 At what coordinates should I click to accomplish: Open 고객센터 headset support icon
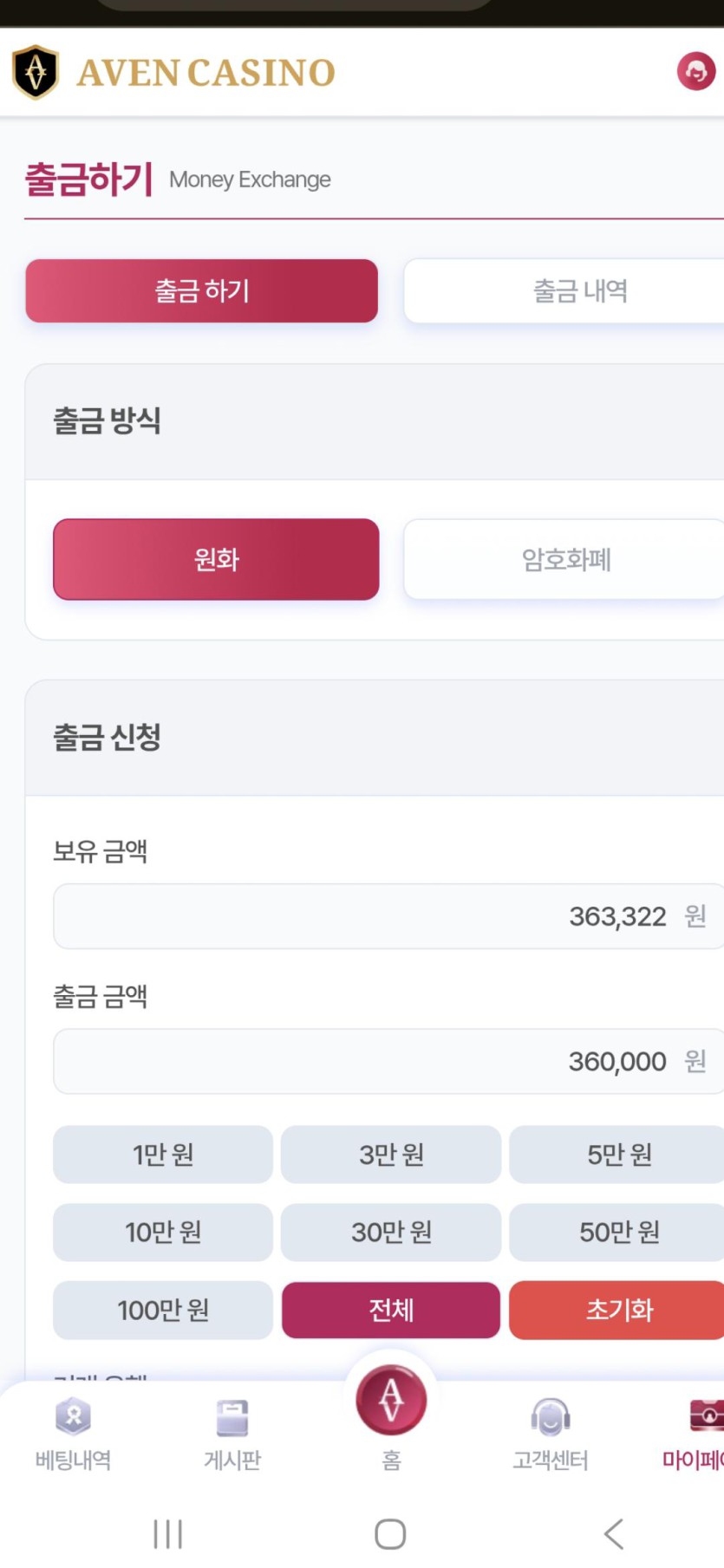(x=551, y=1418)
